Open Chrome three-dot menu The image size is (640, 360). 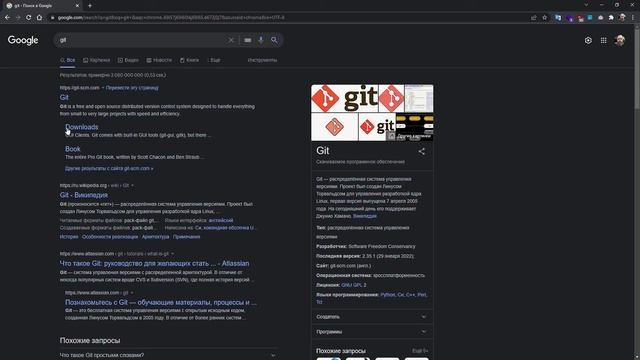pos(633,18)
